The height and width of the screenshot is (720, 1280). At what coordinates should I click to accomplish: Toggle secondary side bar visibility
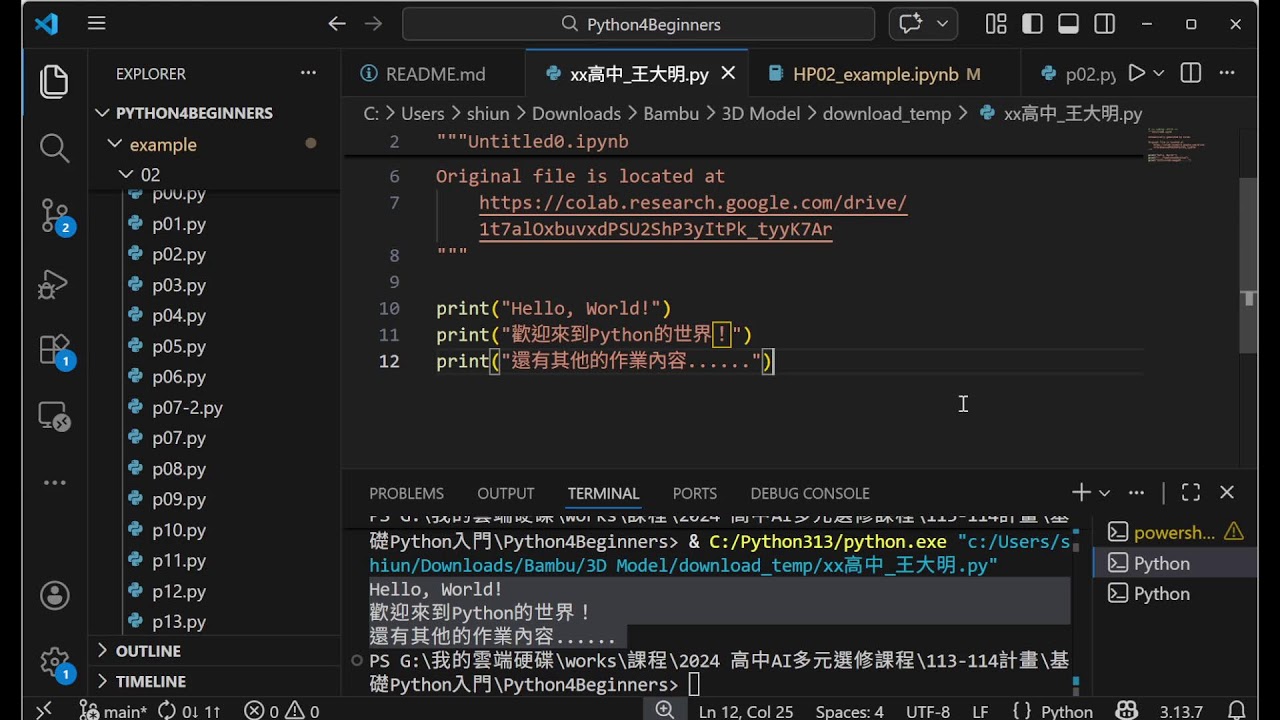tap(1104, 24)
